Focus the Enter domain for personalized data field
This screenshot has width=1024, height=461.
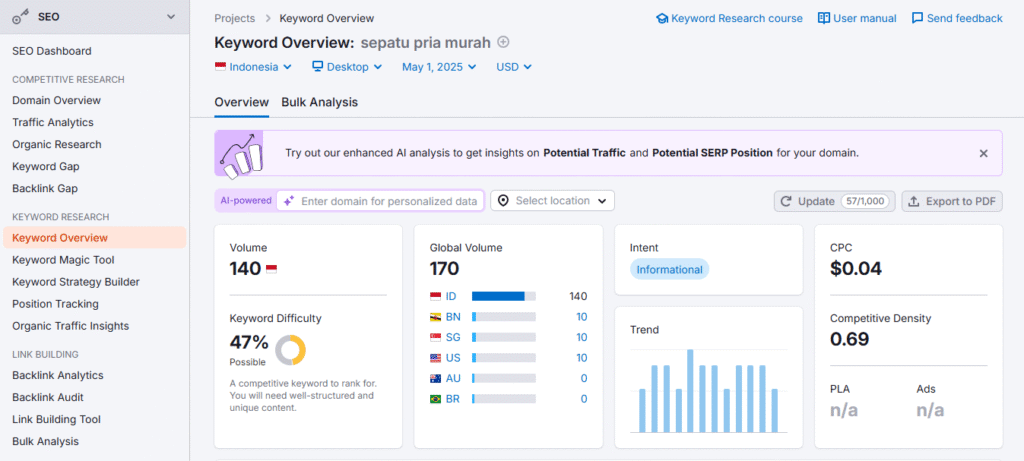(x=381, y=201)
